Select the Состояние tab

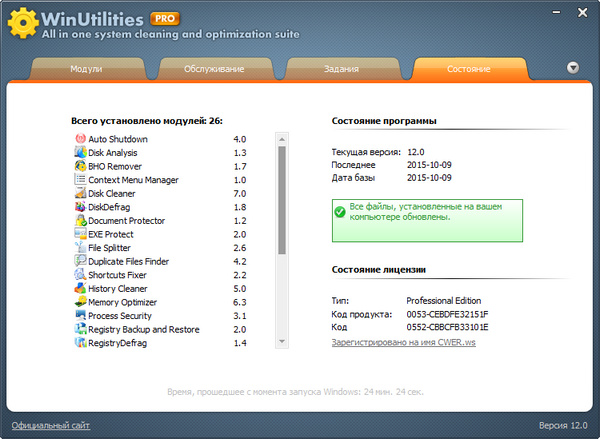pyautogui.click(x=470, y=70)
